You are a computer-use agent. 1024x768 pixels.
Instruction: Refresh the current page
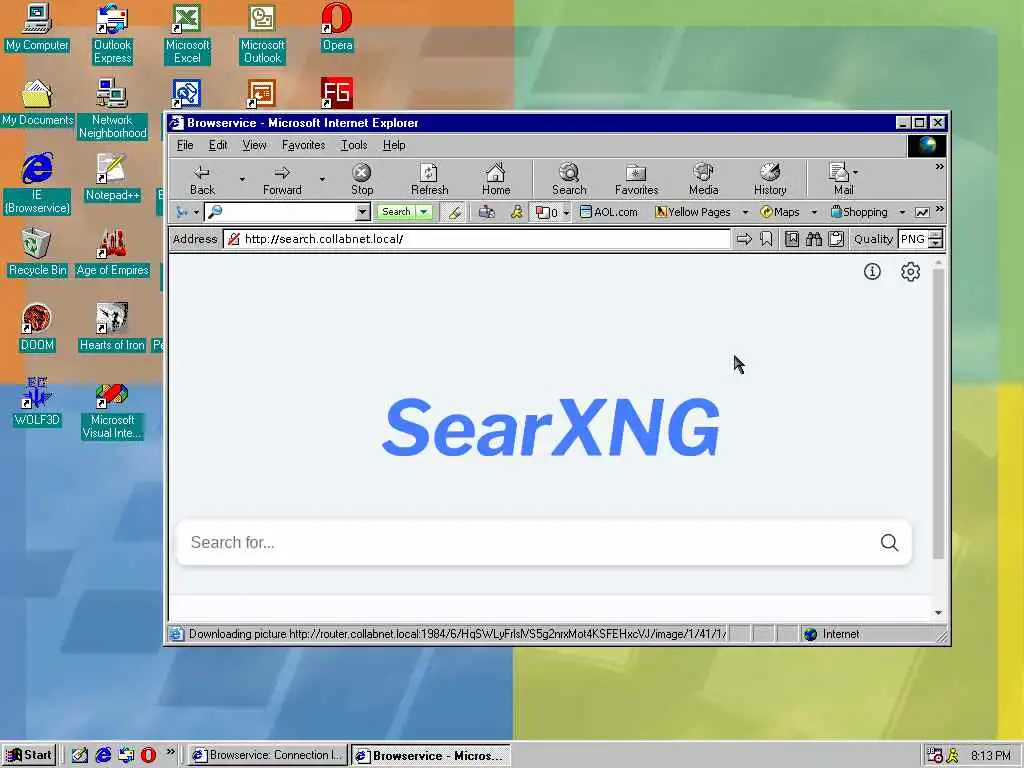coord(429,179)
